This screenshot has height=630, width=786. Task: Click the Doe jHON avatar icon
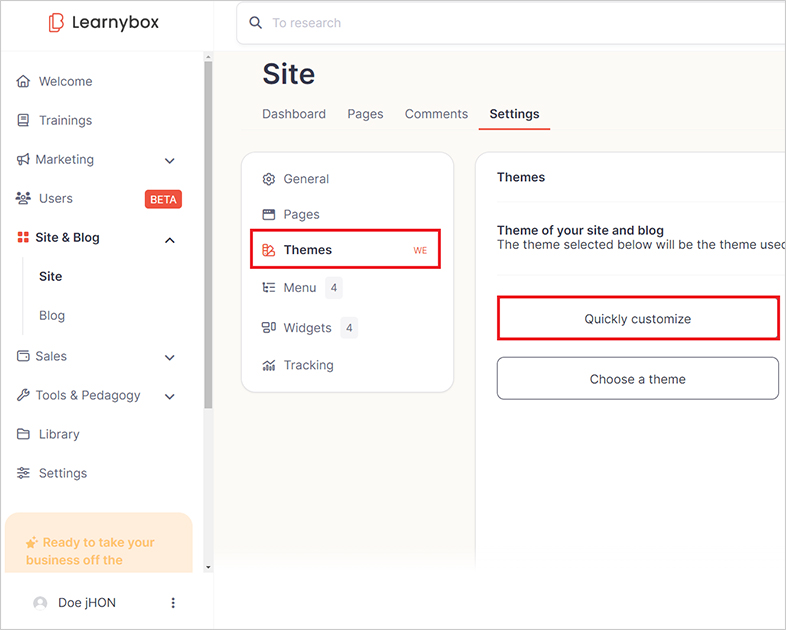tap(40, 603)
